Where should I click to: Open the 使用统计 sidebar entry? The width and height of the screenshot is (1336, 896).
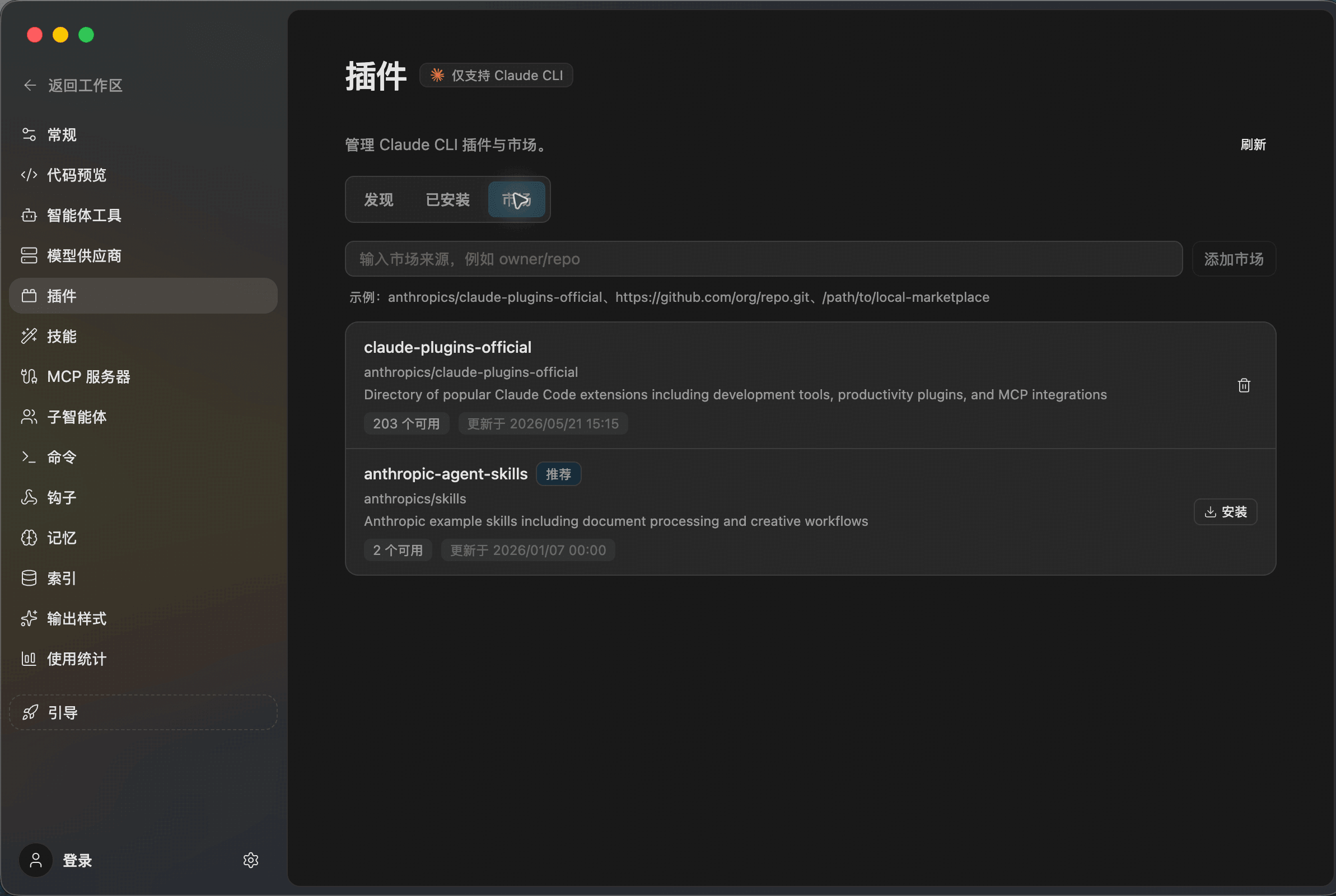[143, 659]
